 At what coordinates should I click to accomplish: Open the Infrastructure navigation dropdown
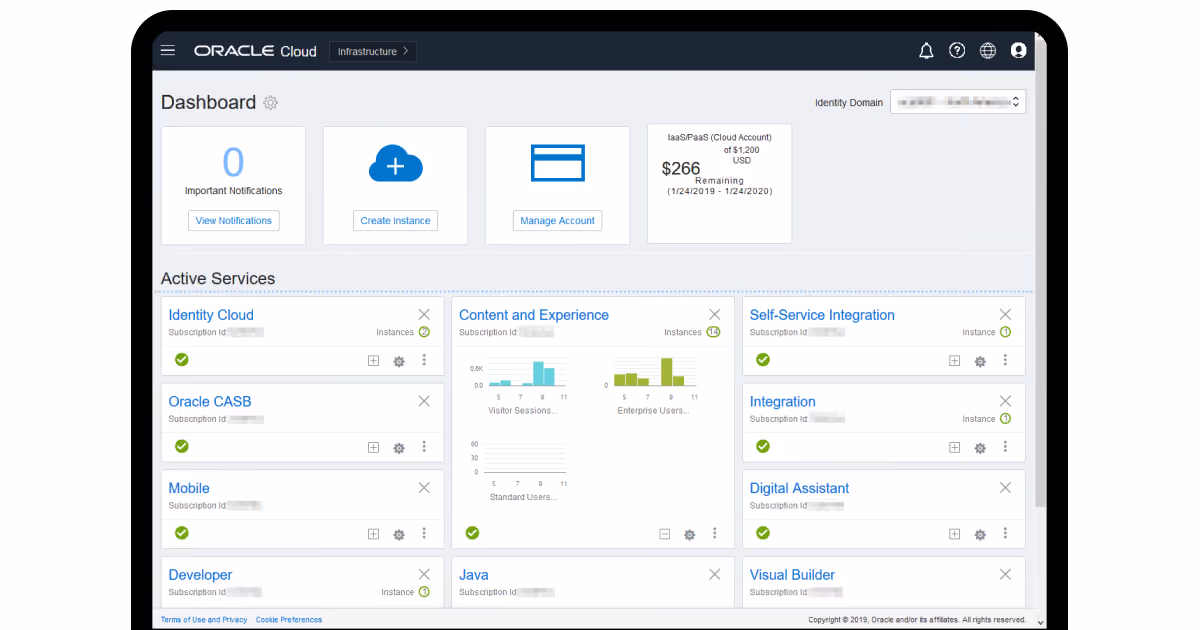coord(373,51)
